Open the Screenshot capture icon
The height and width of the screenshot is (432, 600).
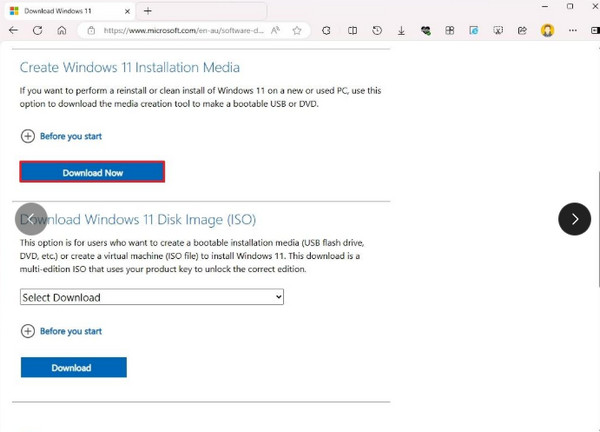[498, 30]
